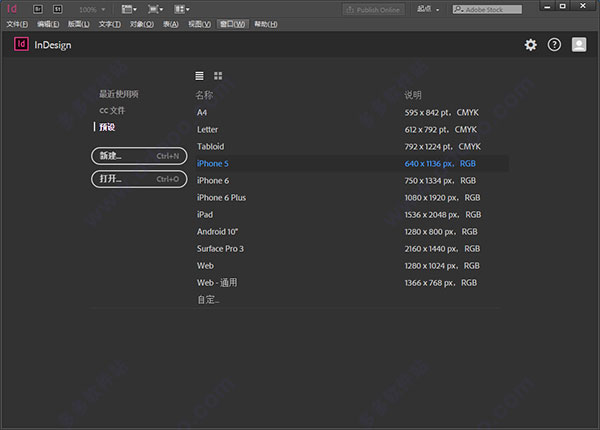This screenshot has width=600, height=430.
Task: Click the Id application icon in title bar
Action: [12, 8]
